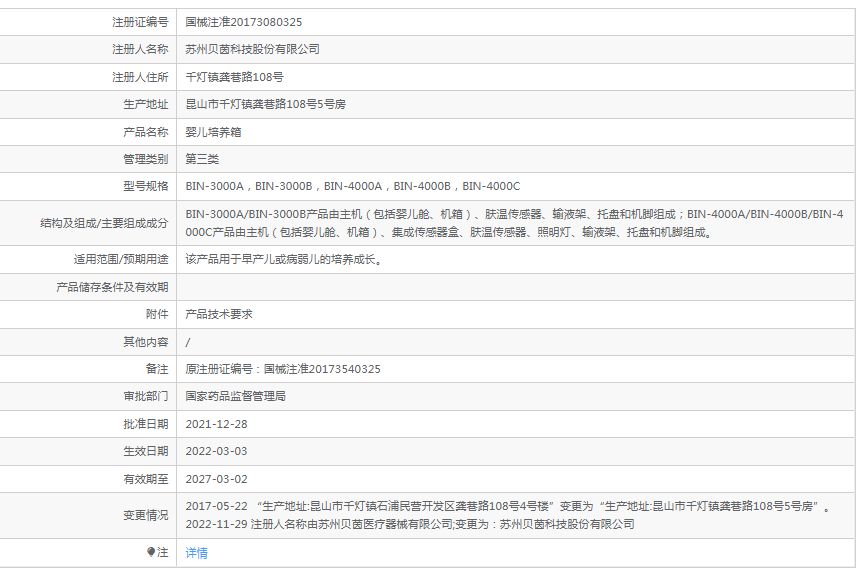Click the 批准日期 label

tap(146, 424)
